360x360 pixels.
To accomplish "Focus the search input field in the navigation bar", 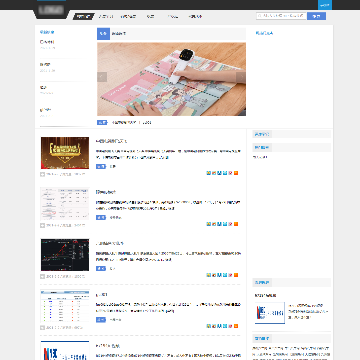I will tap(281, 16).
